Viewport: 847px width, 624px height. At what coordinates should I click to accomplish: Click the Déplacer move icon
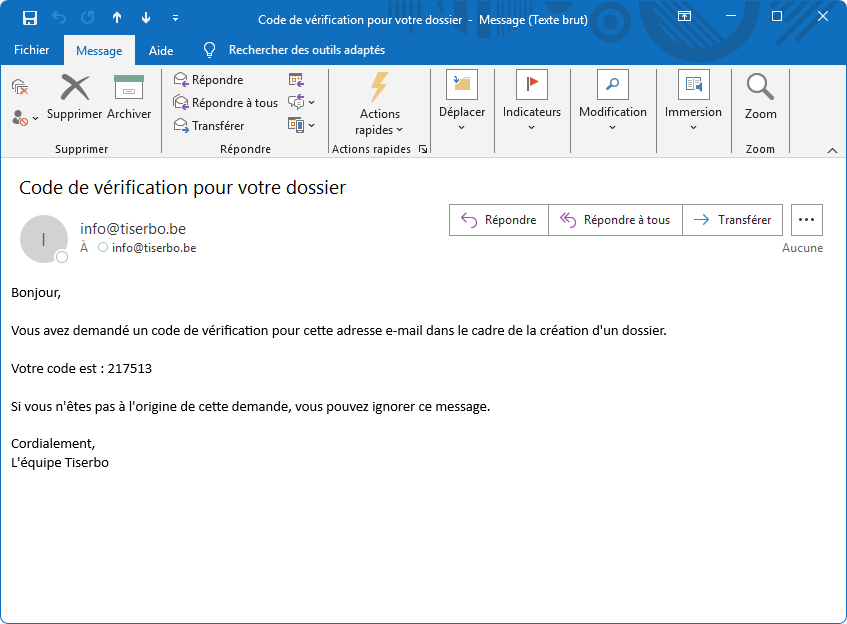[x=461, y=85]
